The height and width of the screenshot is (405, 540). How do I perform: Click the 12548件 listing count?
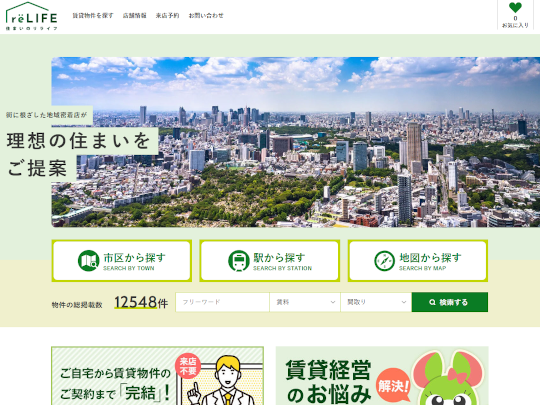pyautogui.click(x=141, y=302)
